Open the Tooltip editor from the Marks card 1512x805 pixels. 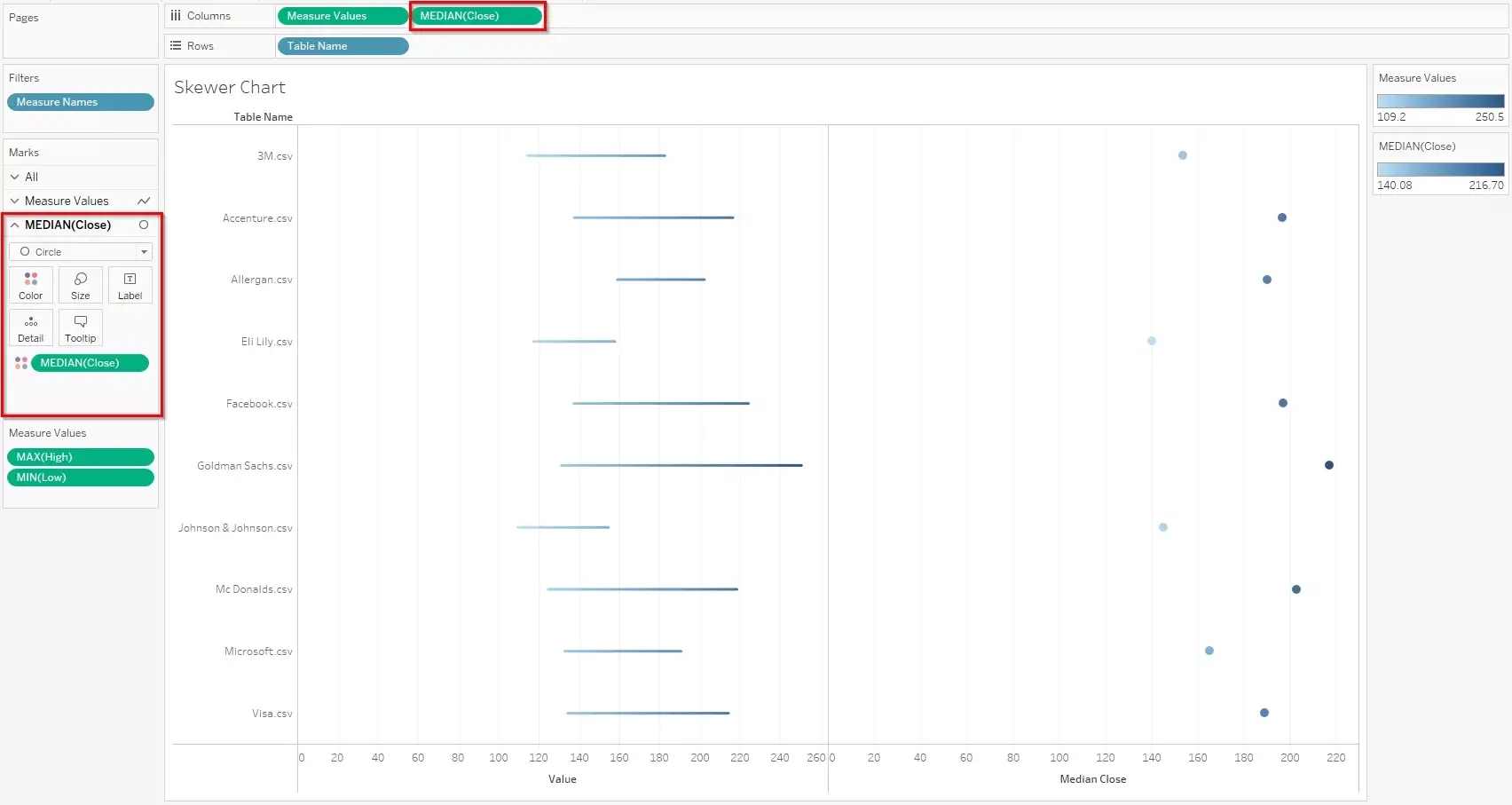click(x=80, y=327)
